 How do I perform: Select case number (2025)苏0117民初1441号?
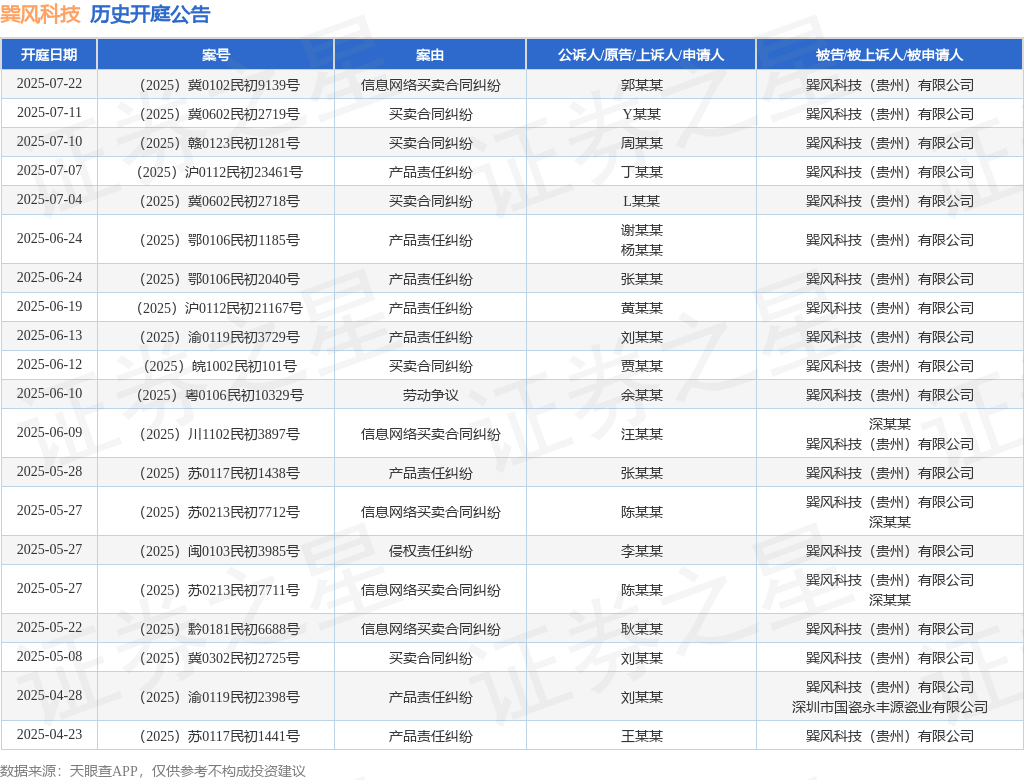219,737
